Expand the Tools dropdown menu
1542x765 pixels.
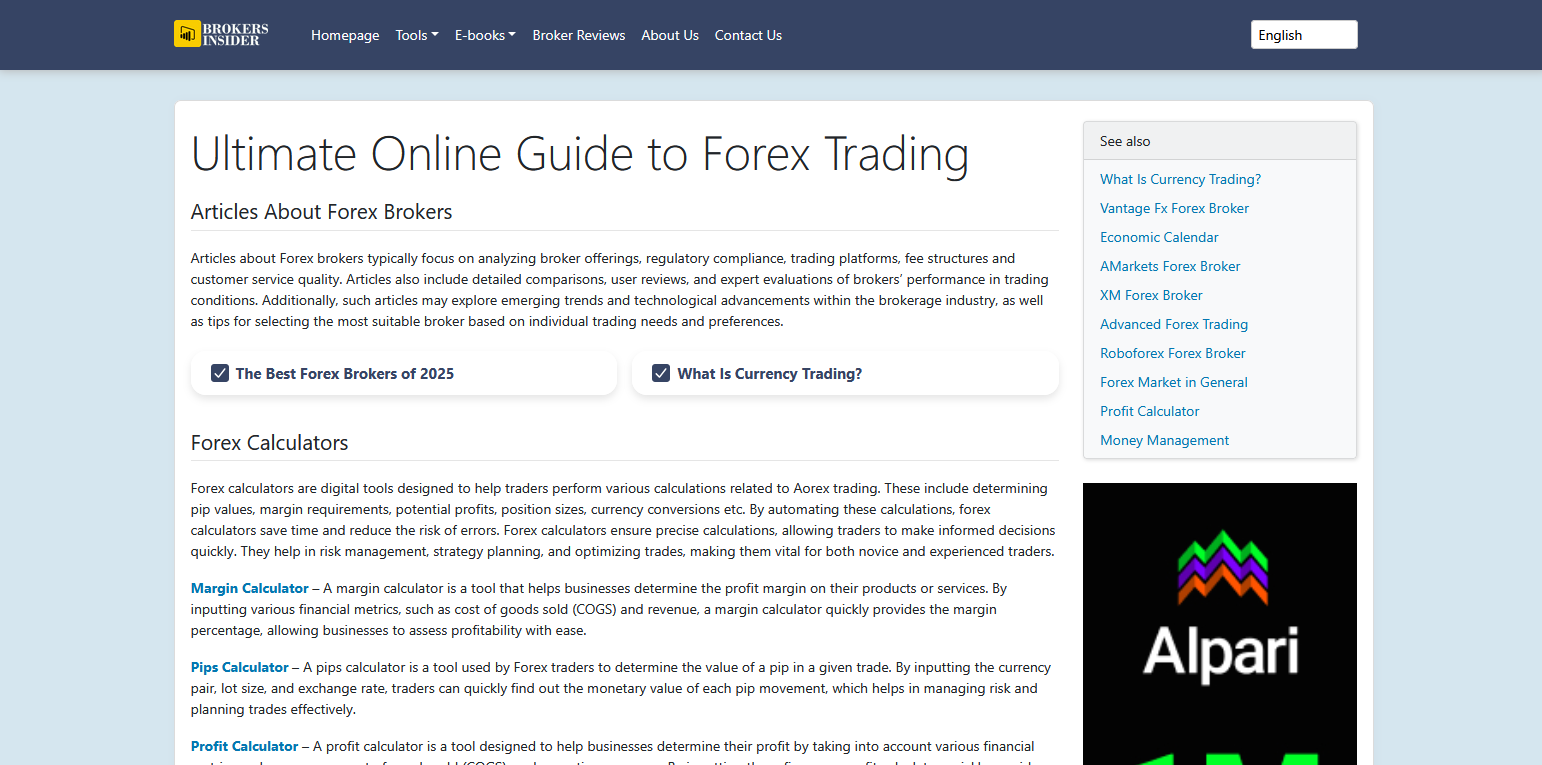(x=417, y=35)
